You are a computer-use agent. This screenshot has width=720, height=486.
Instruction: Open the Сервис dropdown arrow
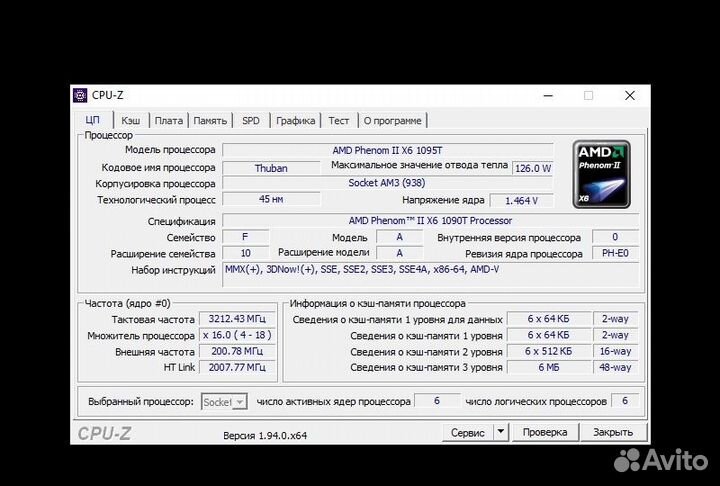[x=501, y=432]
